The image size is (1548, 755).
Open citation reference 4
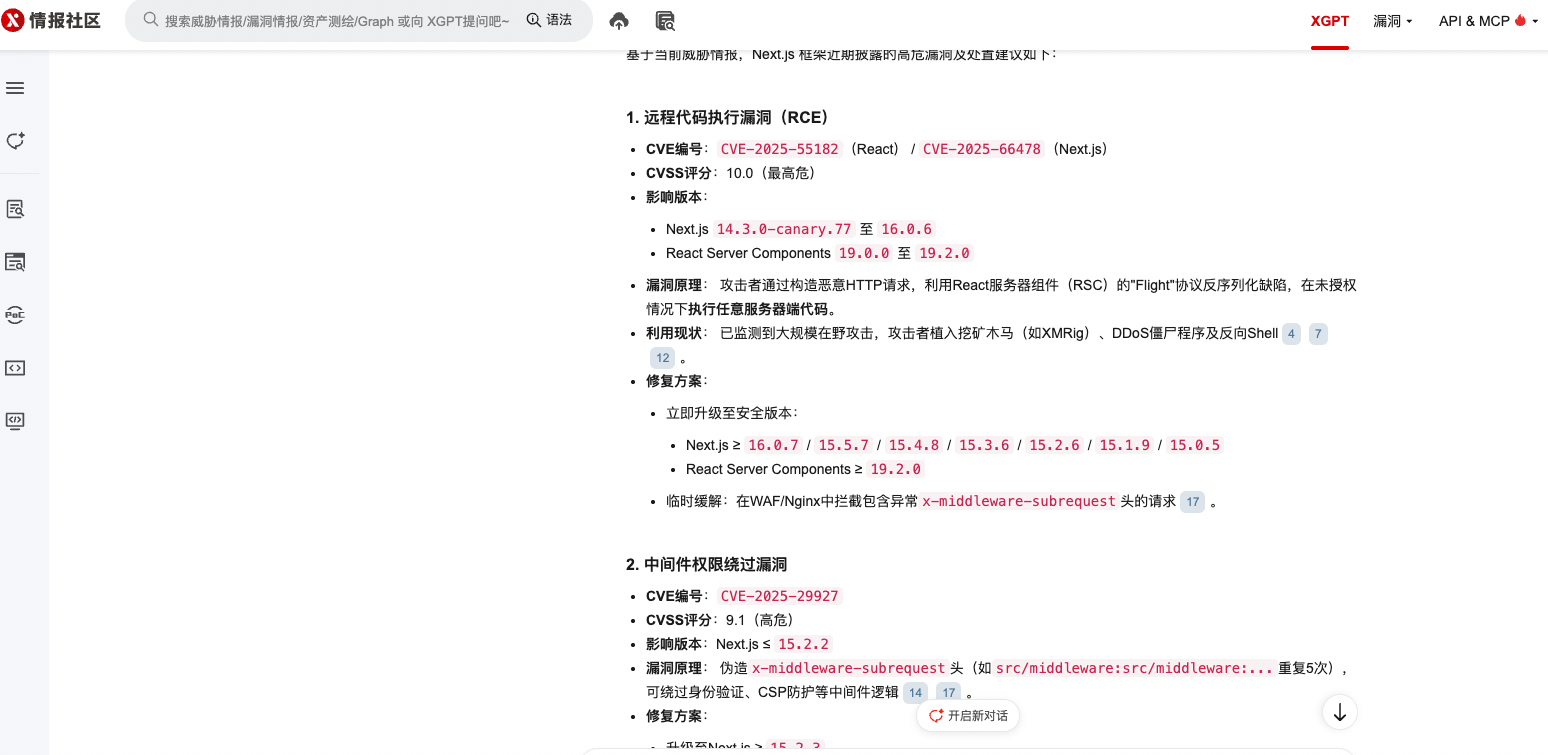tap(1291, 334)
